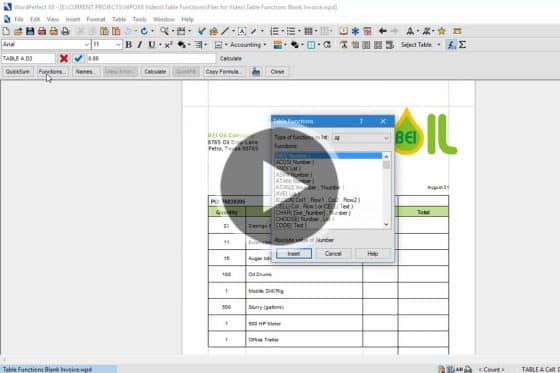Toggle Underline formatting

point(151,45)
